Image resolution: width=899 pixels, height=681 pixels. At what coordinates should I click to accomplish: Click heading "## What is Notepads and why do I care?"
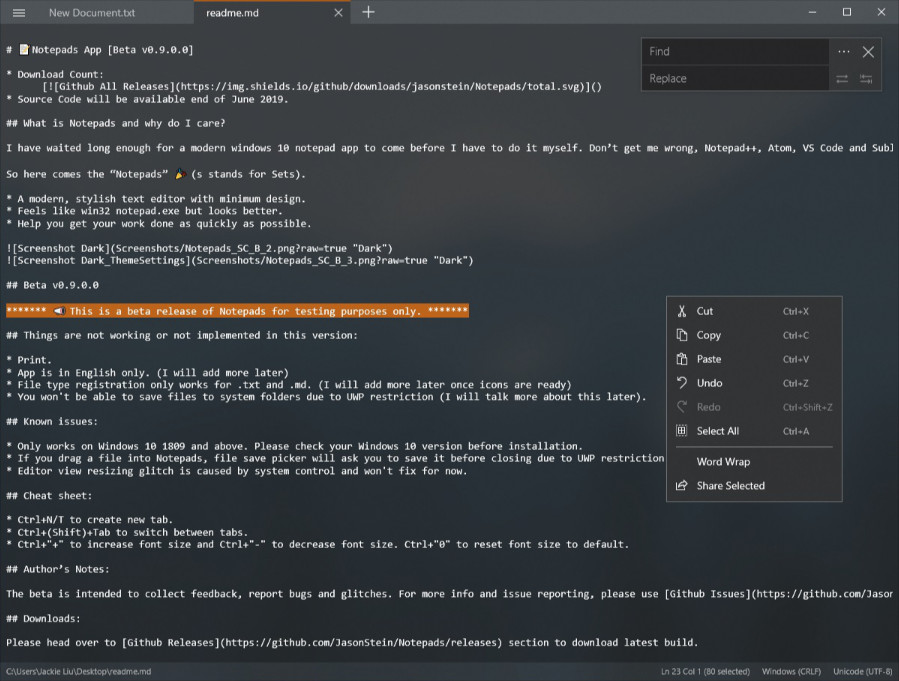point(116,123)
